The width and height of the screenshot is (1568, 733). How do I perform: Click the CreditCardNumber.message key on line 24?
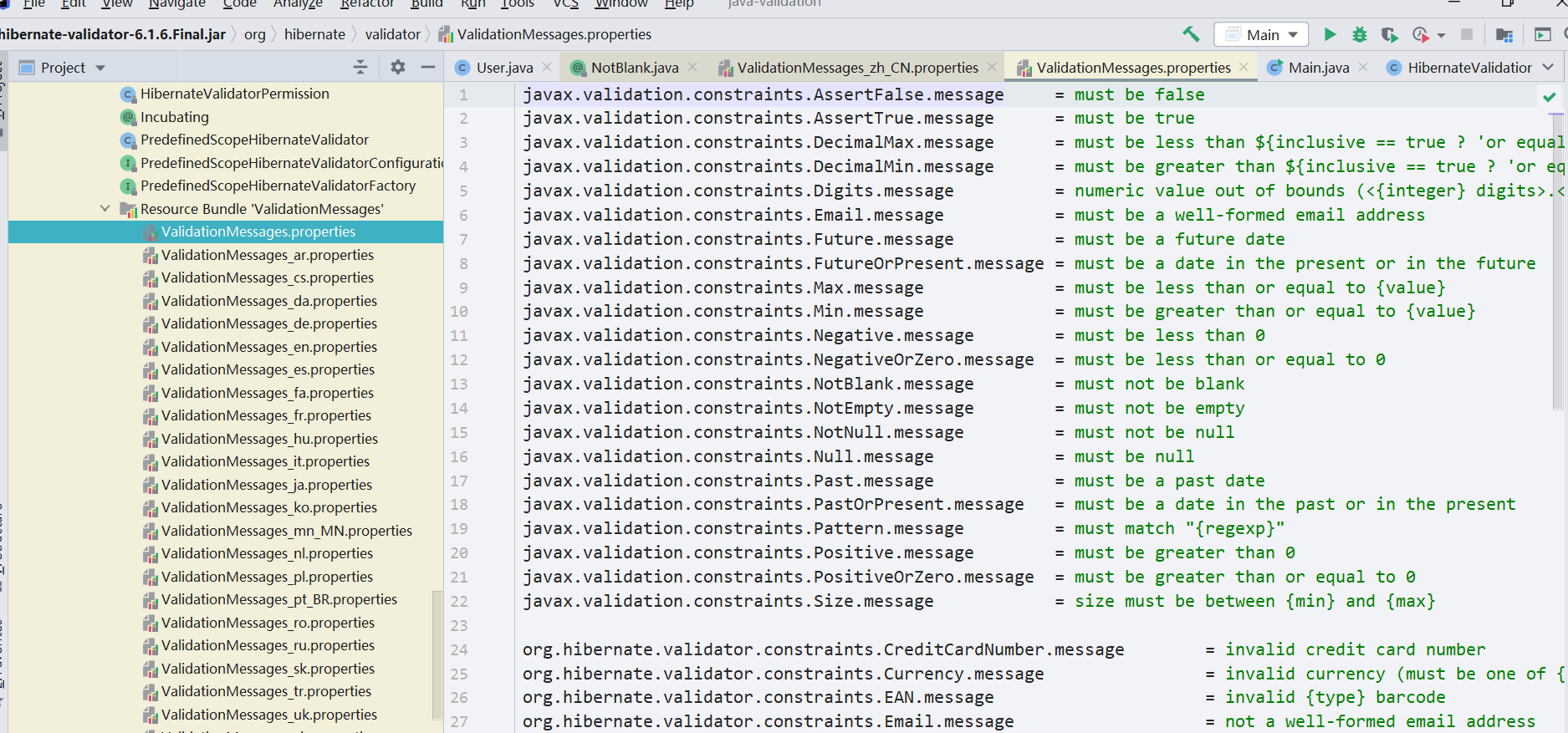[824, 649]
